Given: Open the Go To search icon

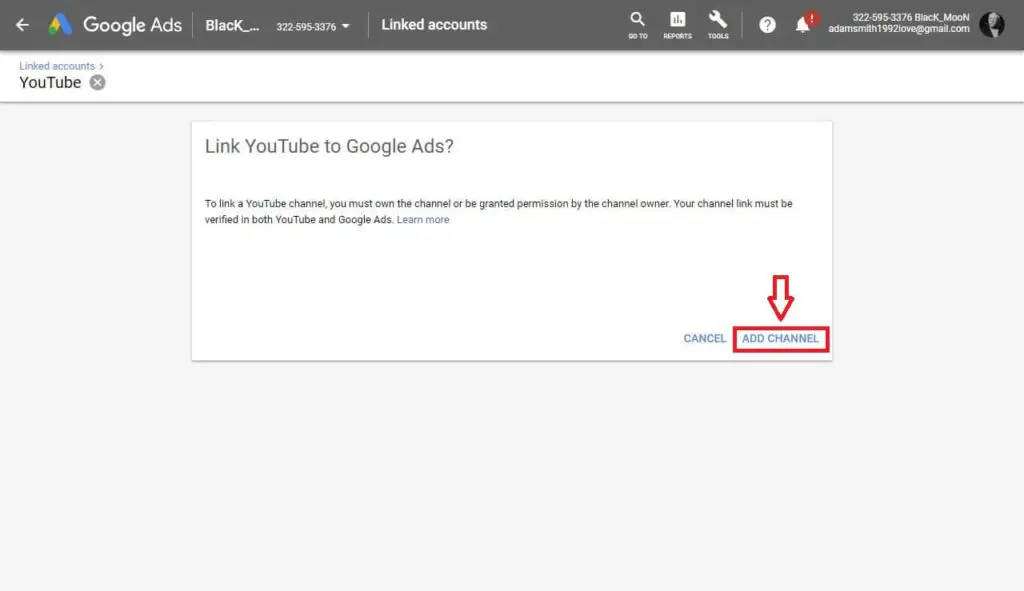Looking at the screenshot, I should [637, 25].
